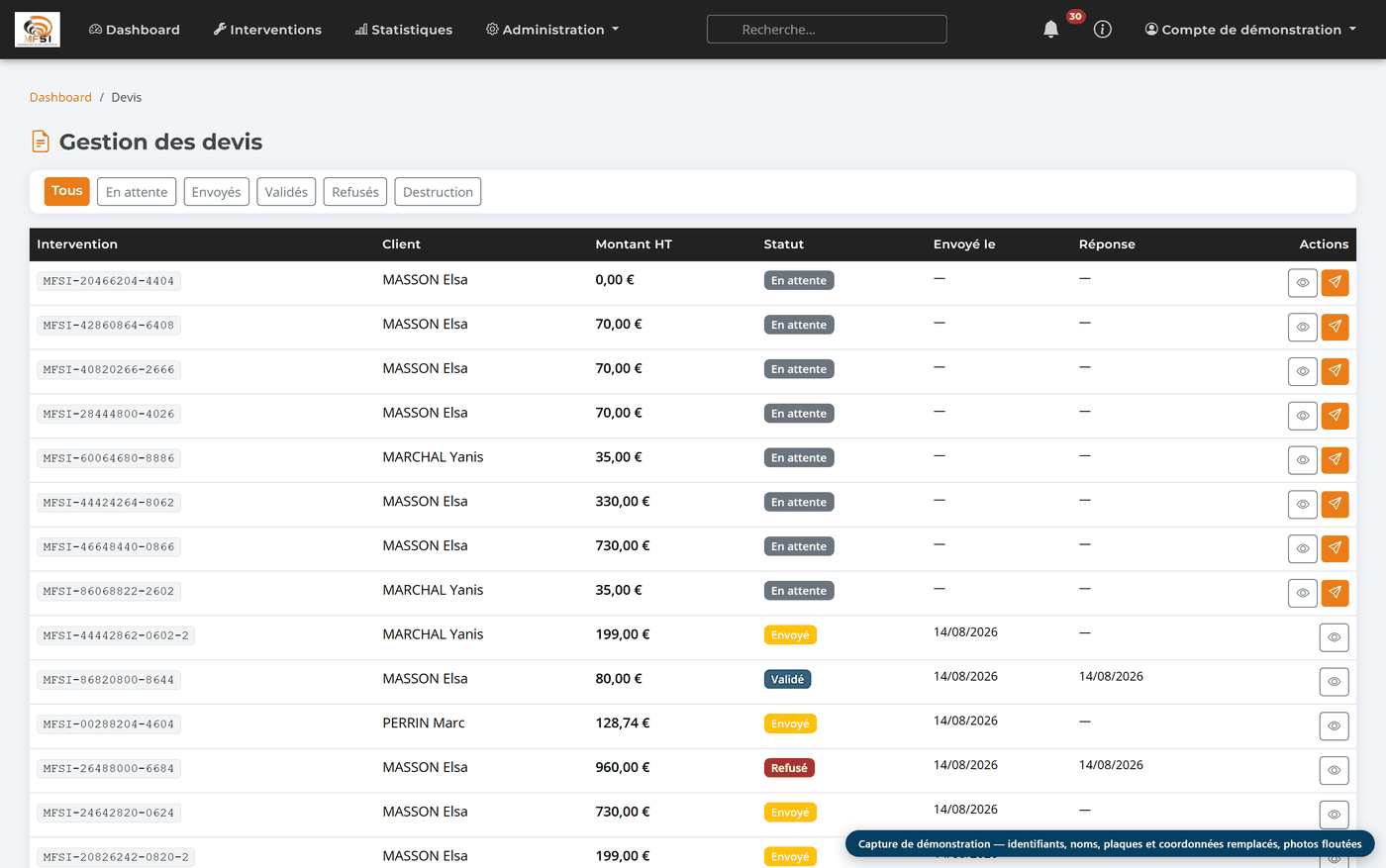1386x868 pixels.
Task: Send quote MFSI-86068822-2602
Action: pyautogui.click(x=1336, y=593)
